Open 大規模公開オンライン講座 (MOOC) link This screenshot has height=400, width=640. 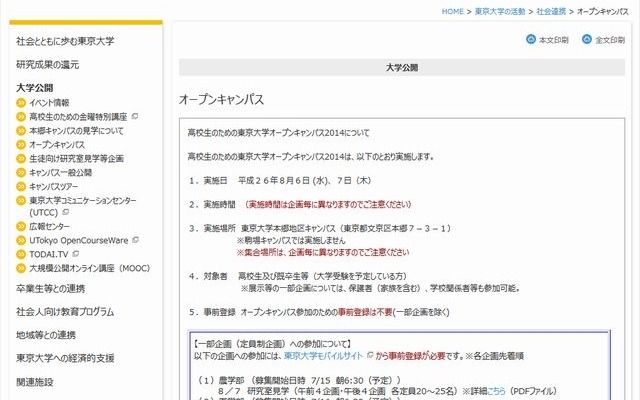(90, 268)
